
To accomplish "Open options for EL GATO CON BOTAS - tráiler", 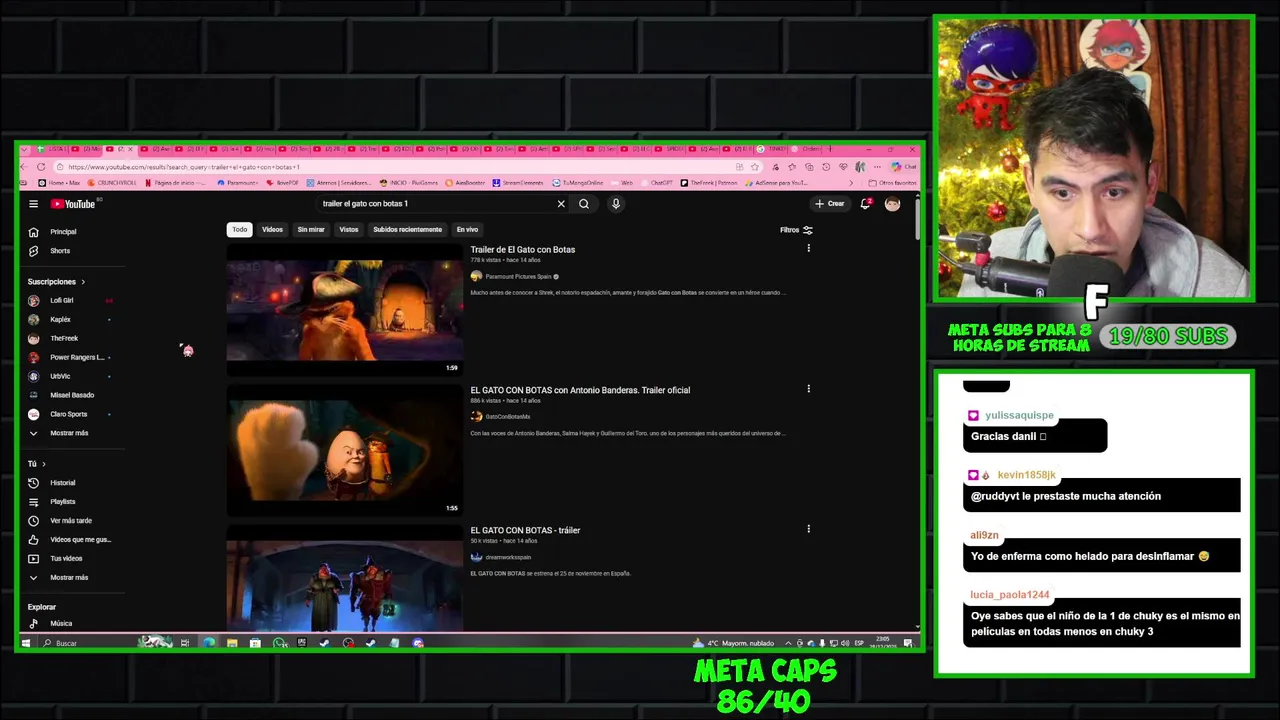I will pos(808,528).
